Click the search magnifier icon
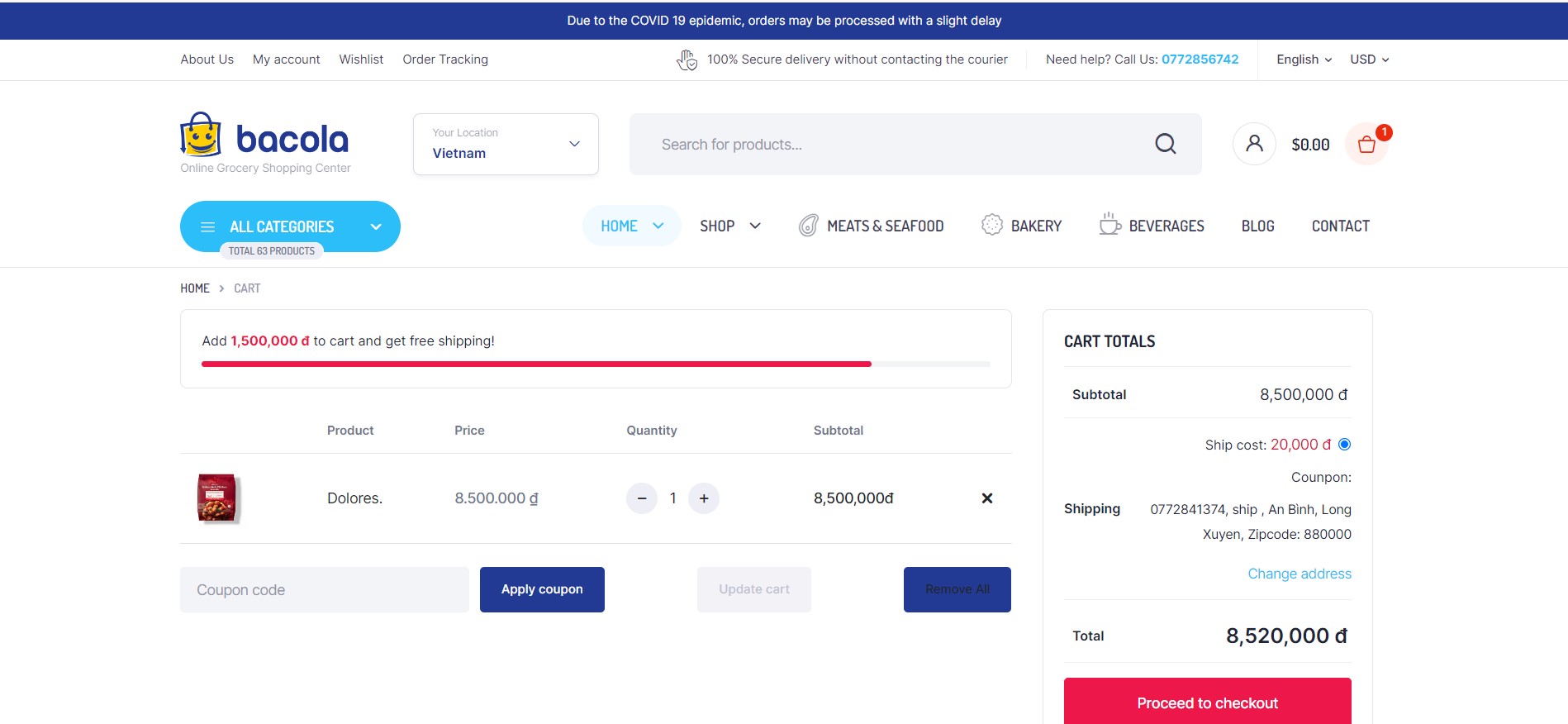The height and width of the screenshot is (724, 1568). [x=1165, y=144]
